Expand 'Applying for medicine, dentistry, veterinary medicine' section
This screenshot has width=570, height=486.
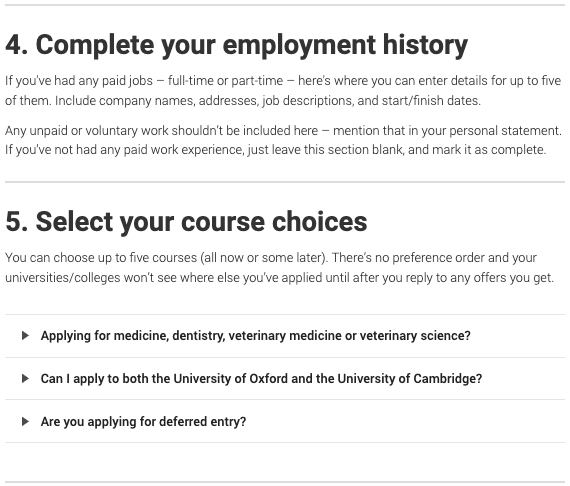[x=285, y=336]
